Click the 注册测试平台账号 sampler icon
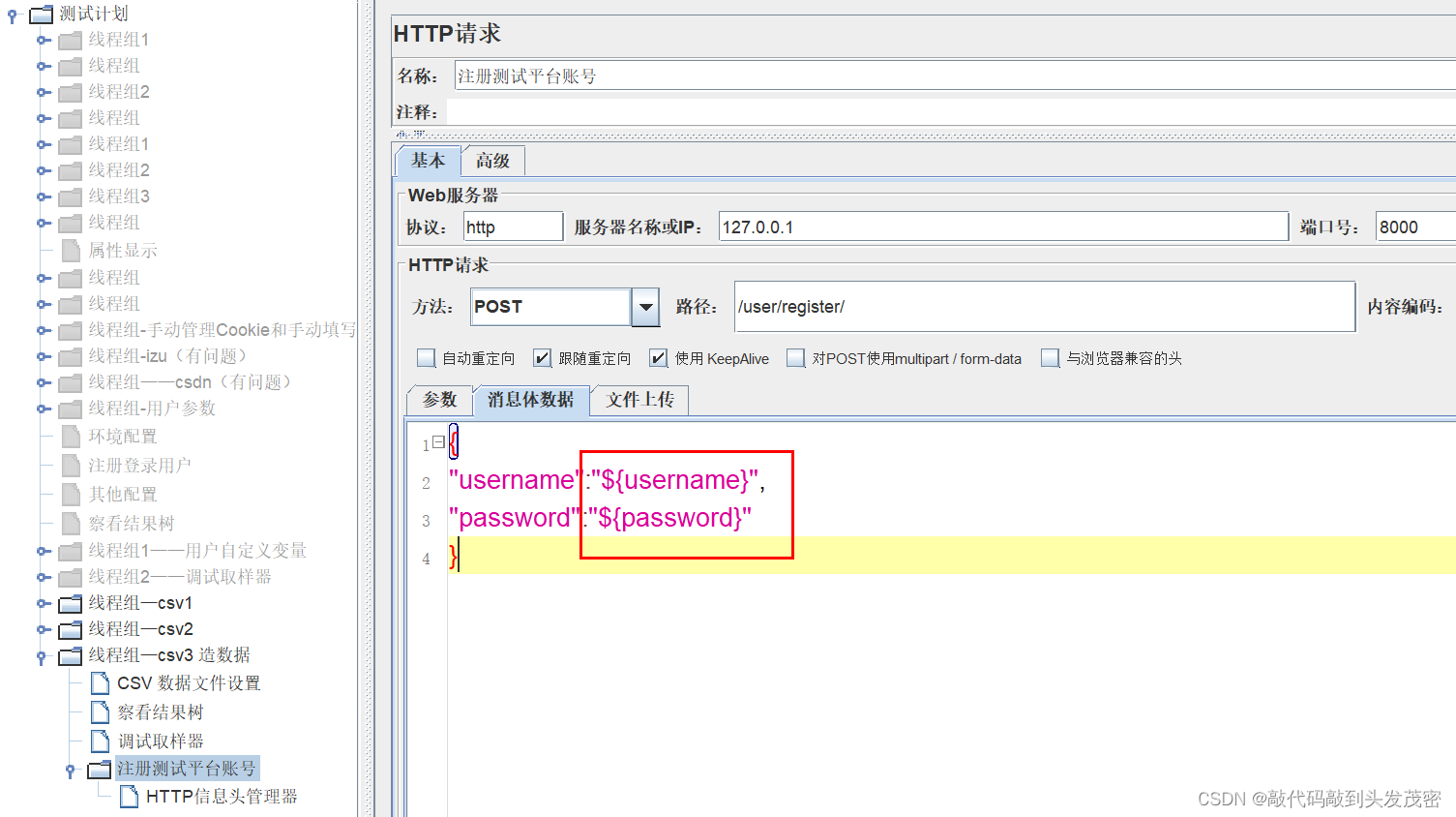This screenshot has height=817, width=1456. point(99,770)
